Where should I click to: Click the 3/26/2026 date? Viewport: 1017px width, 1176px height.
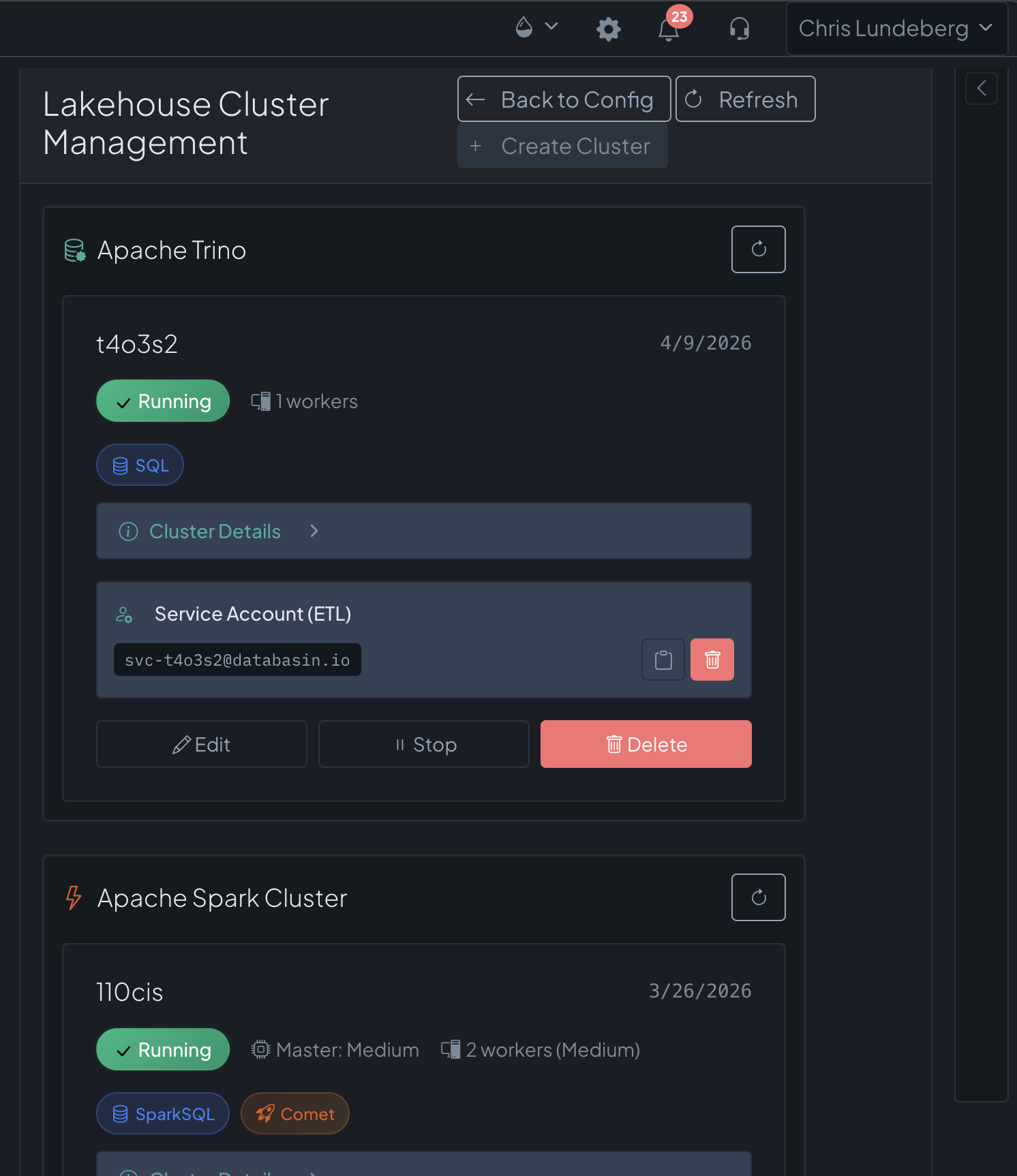[700, 991]
